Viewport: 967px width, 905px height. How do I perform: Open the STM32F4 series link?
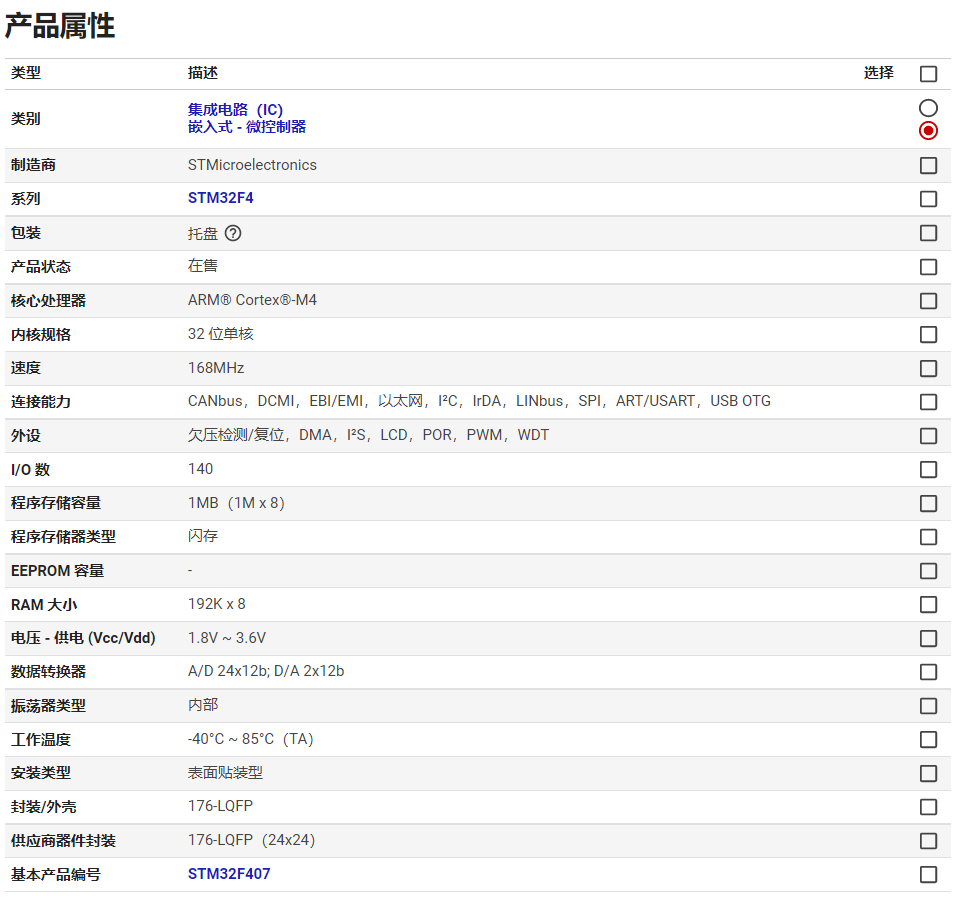[220, 198]
